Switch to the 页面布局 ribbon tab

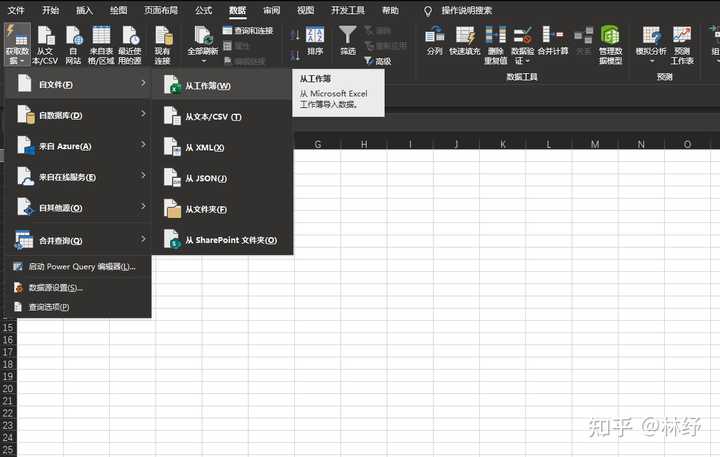tap(161, 10)
